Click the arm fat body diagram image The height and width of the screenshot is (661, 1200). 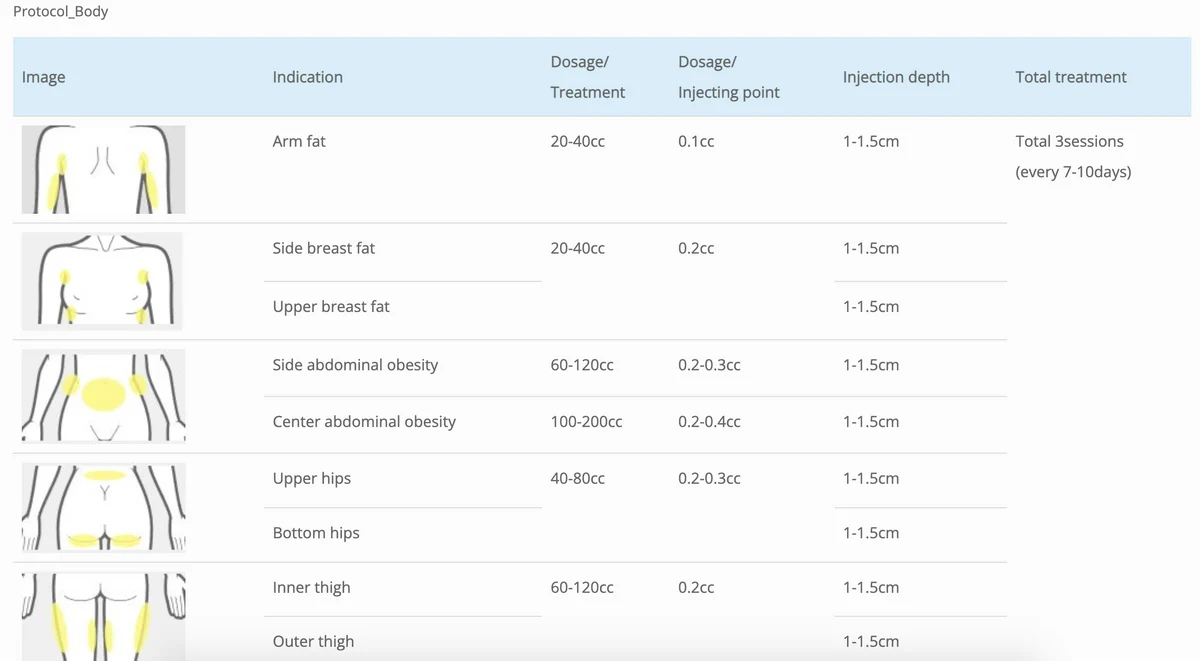(x=103, y=169)
